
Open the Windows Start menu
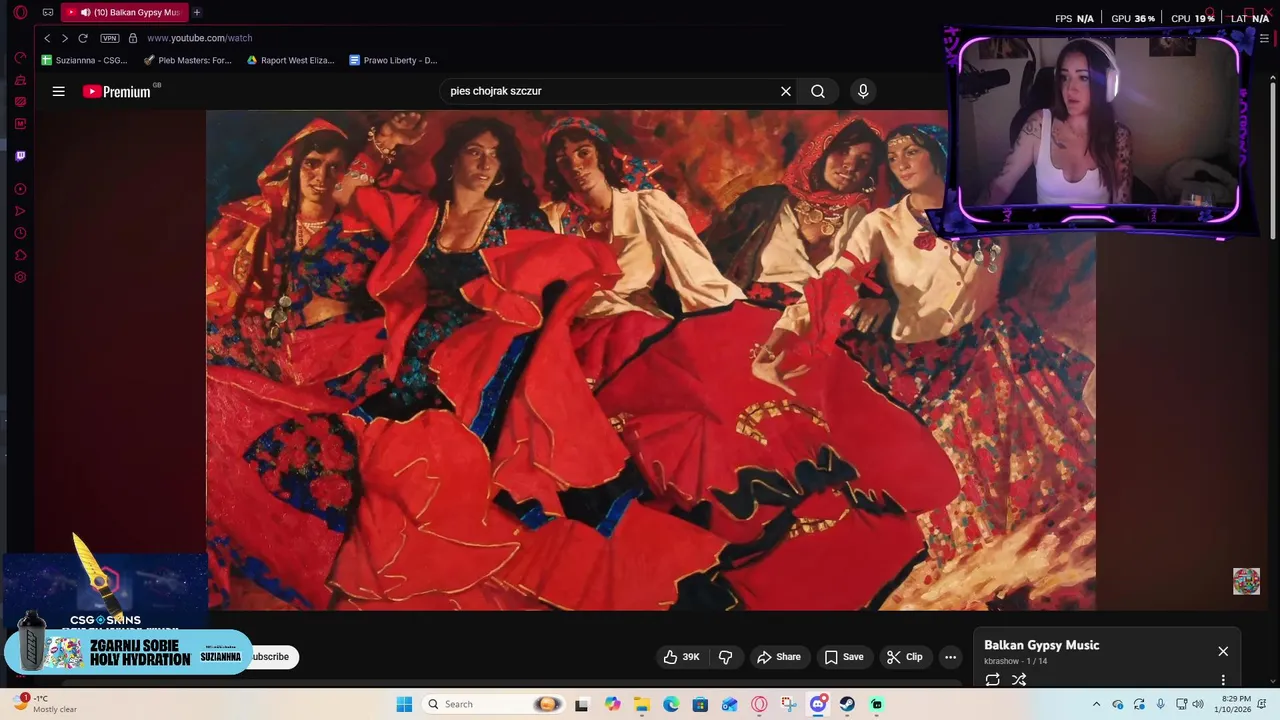pyautogui.click(x=404, y=704)
